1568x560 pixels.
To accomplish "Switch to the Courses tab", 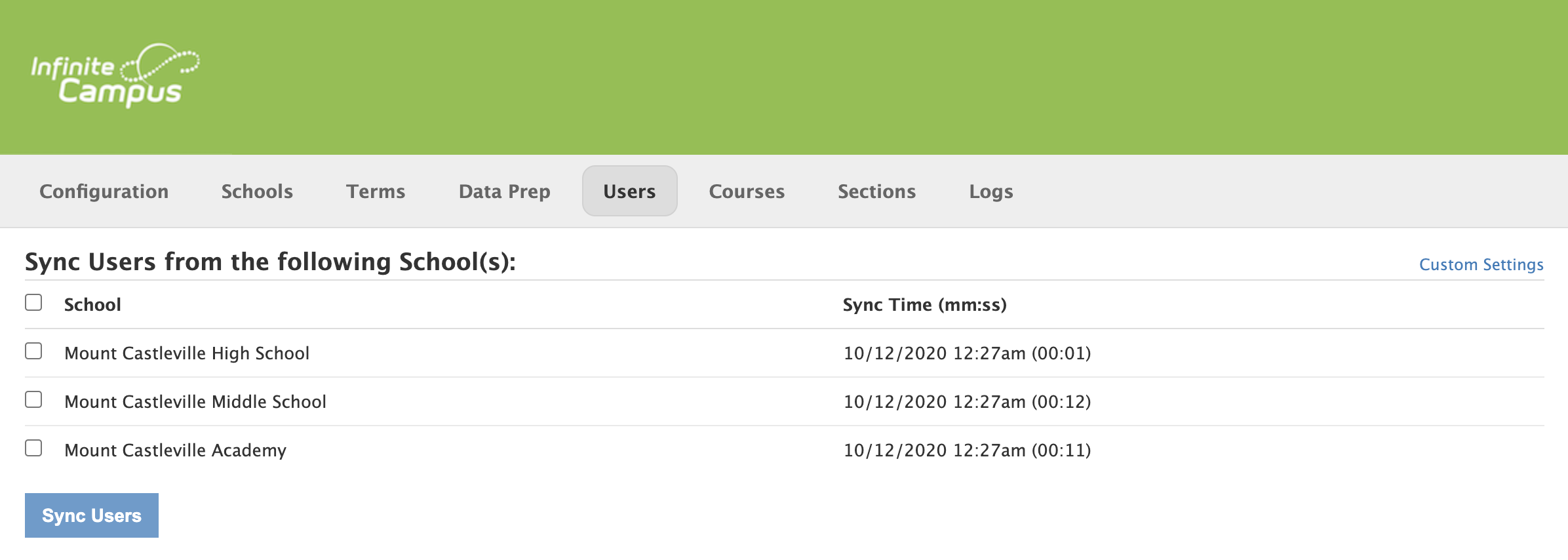I will pos(747,191).
